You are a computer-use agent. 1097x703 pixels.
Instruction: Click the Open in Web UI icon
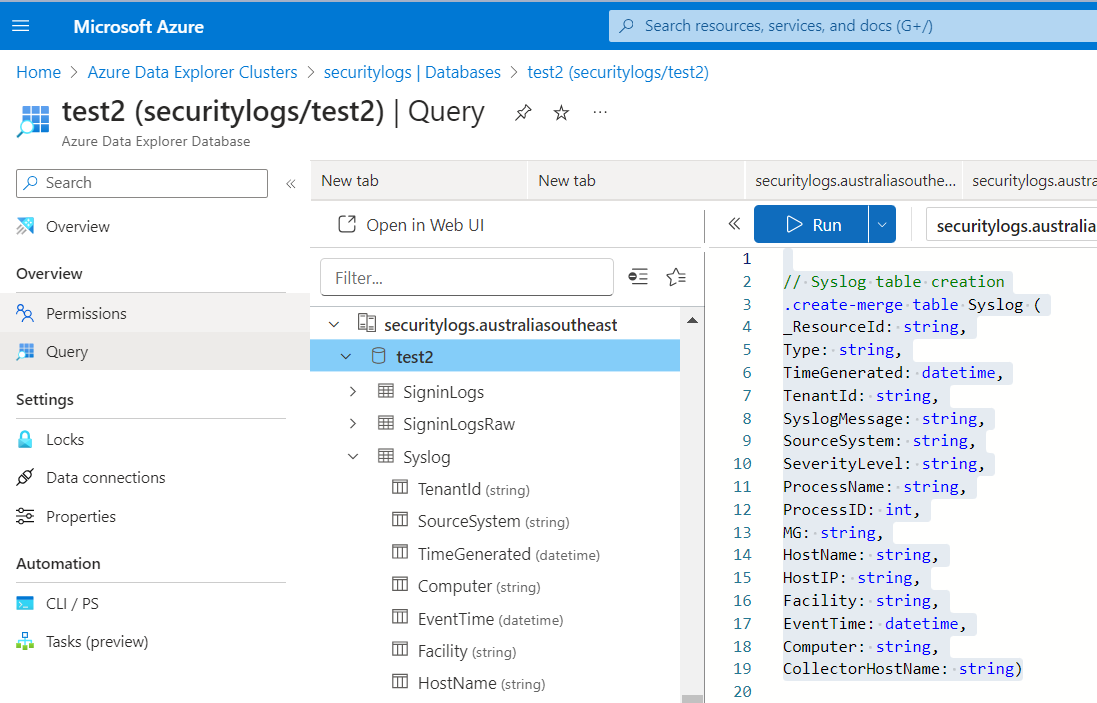click(x=347, y=224)
